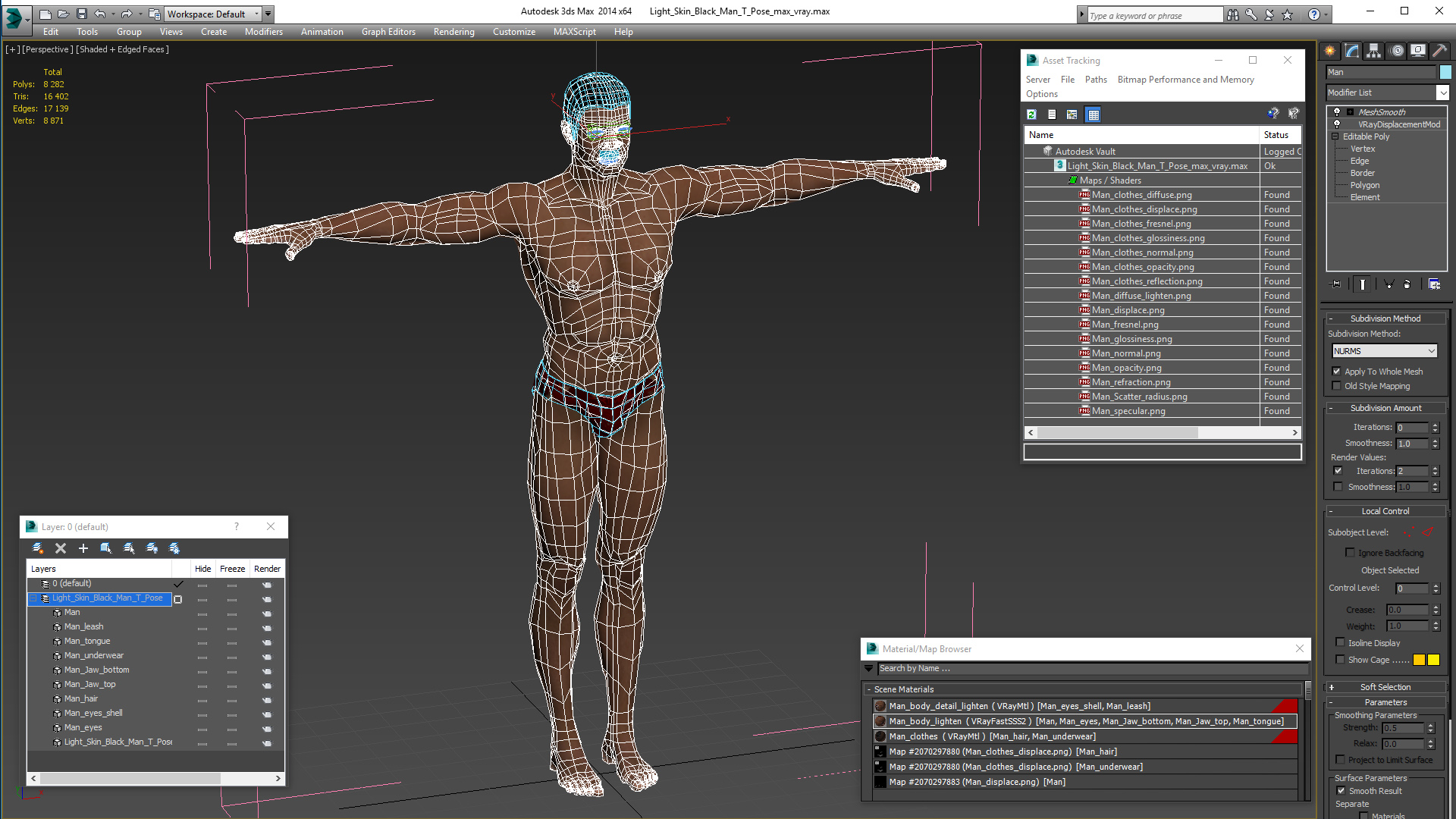Click the Status column header in Asset Tracking
This screenshot has height=819, width=1456.
(x=1280, y=135)
